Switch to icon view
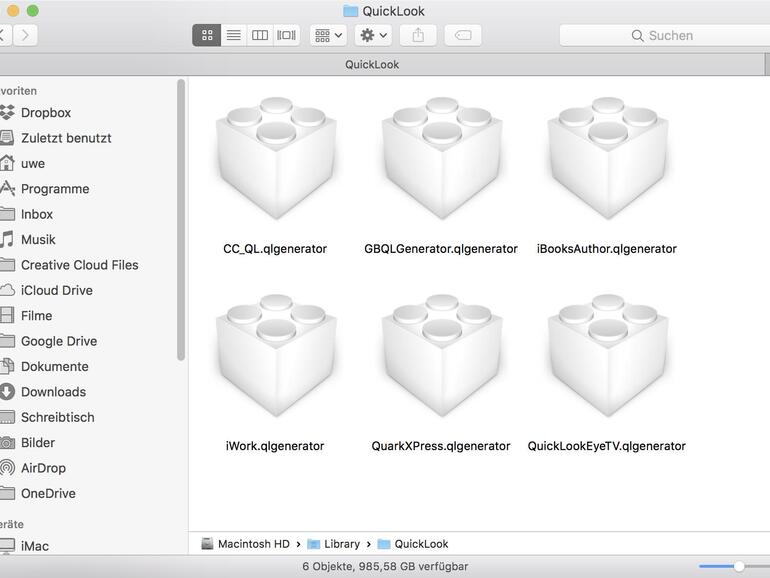Image resolution: width=770 pixels, height=578 pixels. coord(207,35)
